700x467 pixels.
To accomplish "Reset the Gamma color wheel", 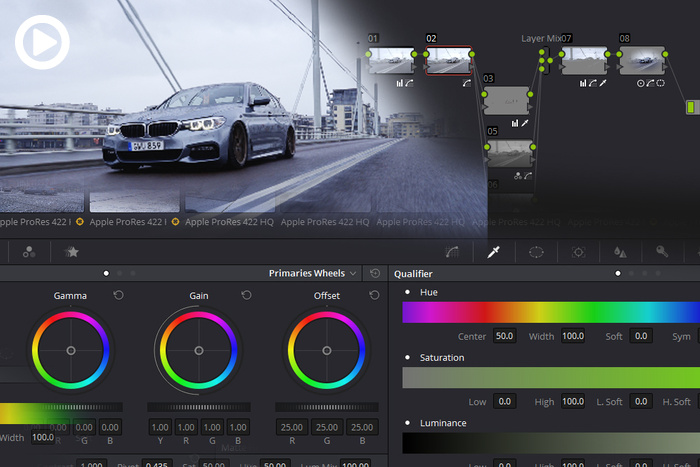I will point(119,296).
